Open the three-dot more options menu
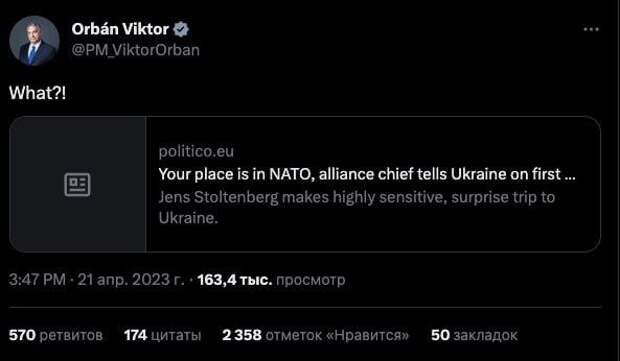620x361 pixels. click(x=591, y=29)
